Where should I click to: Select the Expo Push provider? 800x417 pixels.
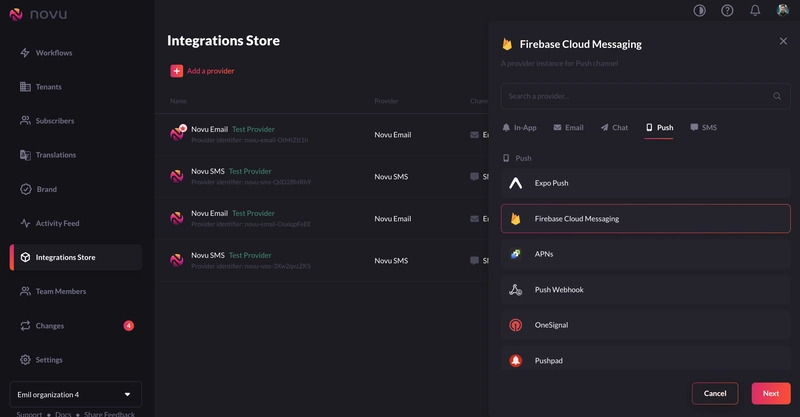click(x=645, y=183)
